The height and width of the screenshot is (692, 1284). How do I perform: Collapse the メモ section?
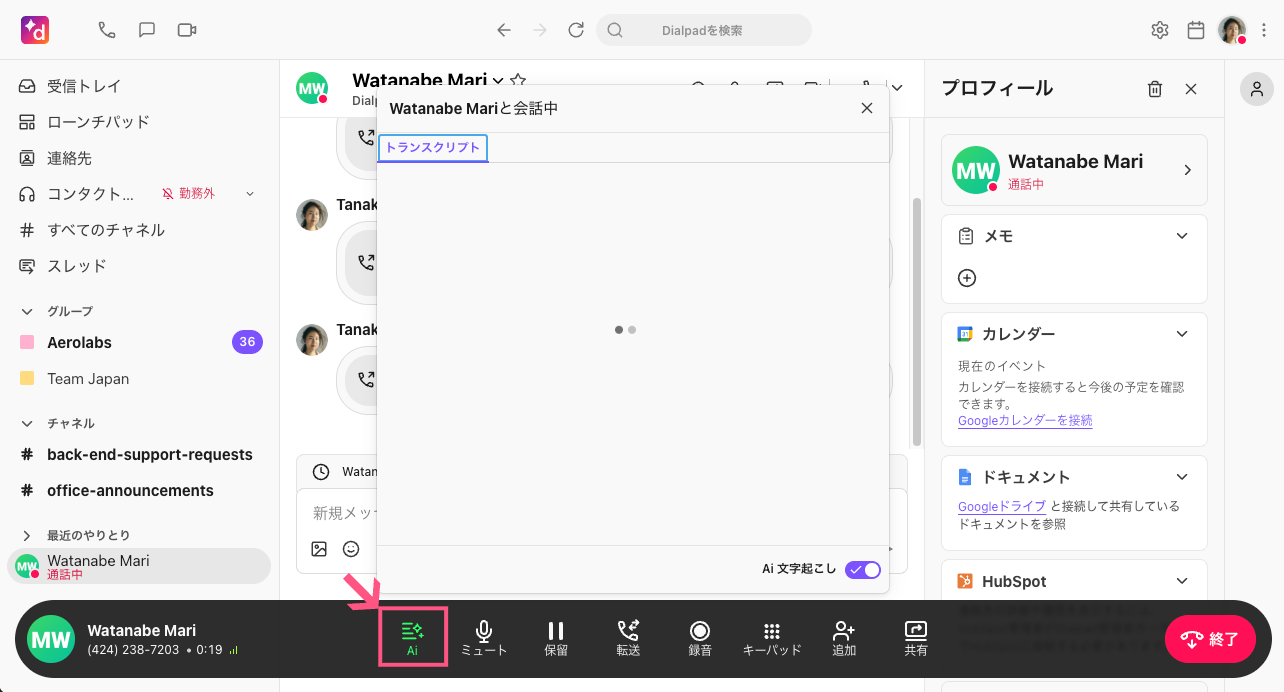[x=1182, y=236]
